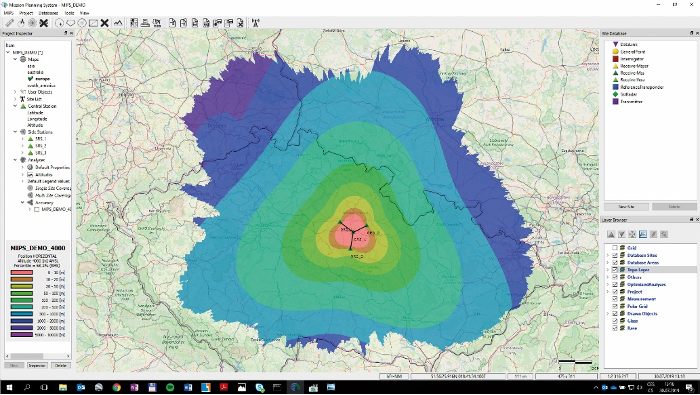Click the print icon in toolbar
700x395 pixels.
coord(145,23)
